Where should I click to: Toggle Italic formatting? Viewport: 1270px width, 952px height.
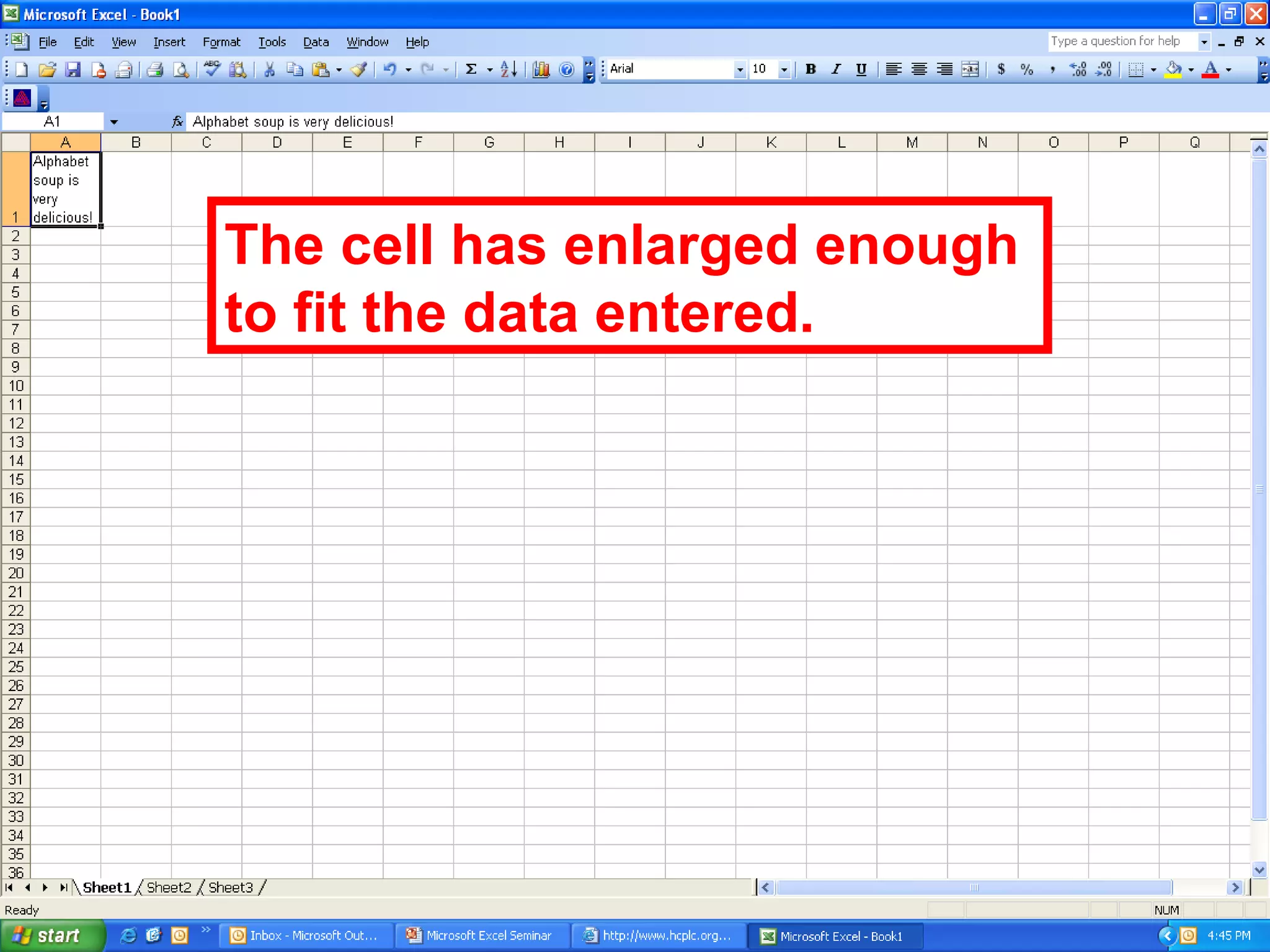coord(836,69)
